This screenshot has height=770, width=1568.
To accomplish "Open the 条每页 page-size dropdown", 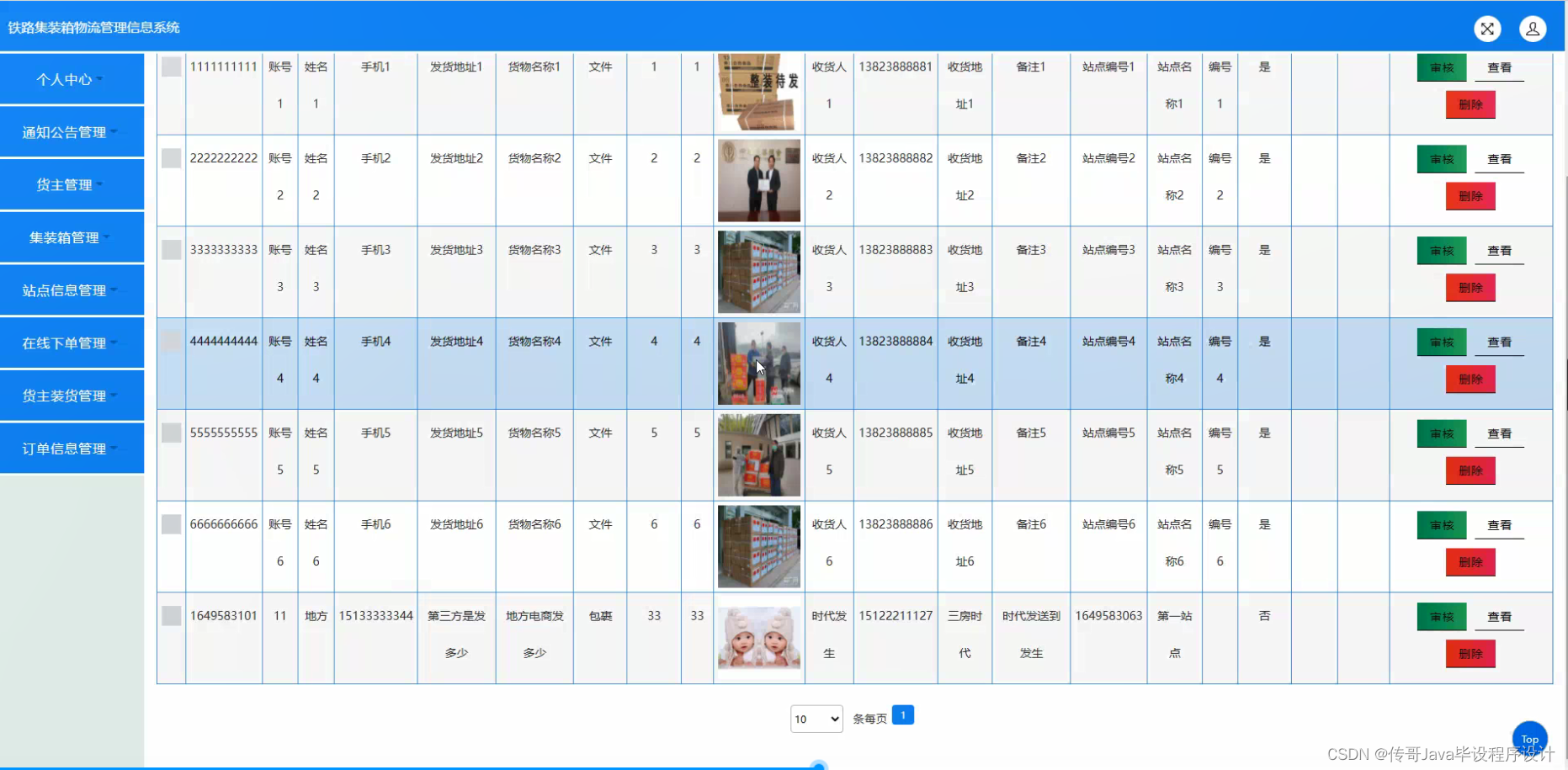I will (815, 719).
